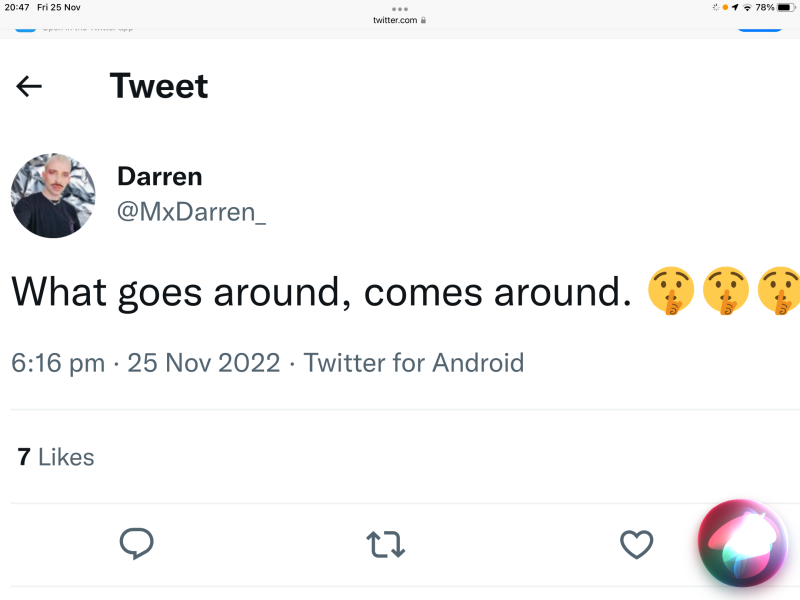Viewport: 800px width, 600px height.
Task: Reply to the tweet using the speech bubble icon
Action: pos(136,544)
